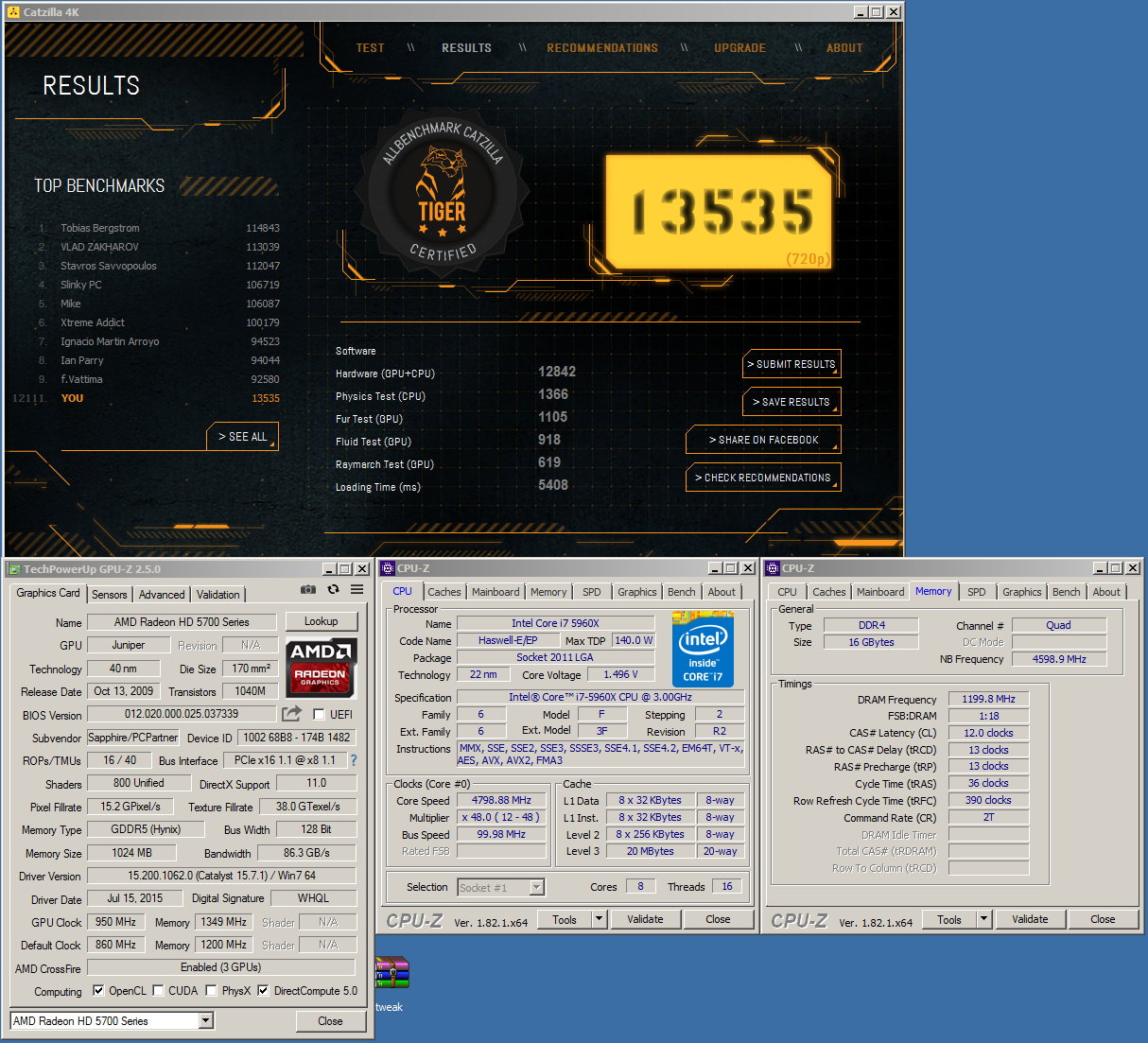Click the CPU-Z Memory window title icon
1148x1043 pixels.
pyautogui.click(x=773, y=567)
